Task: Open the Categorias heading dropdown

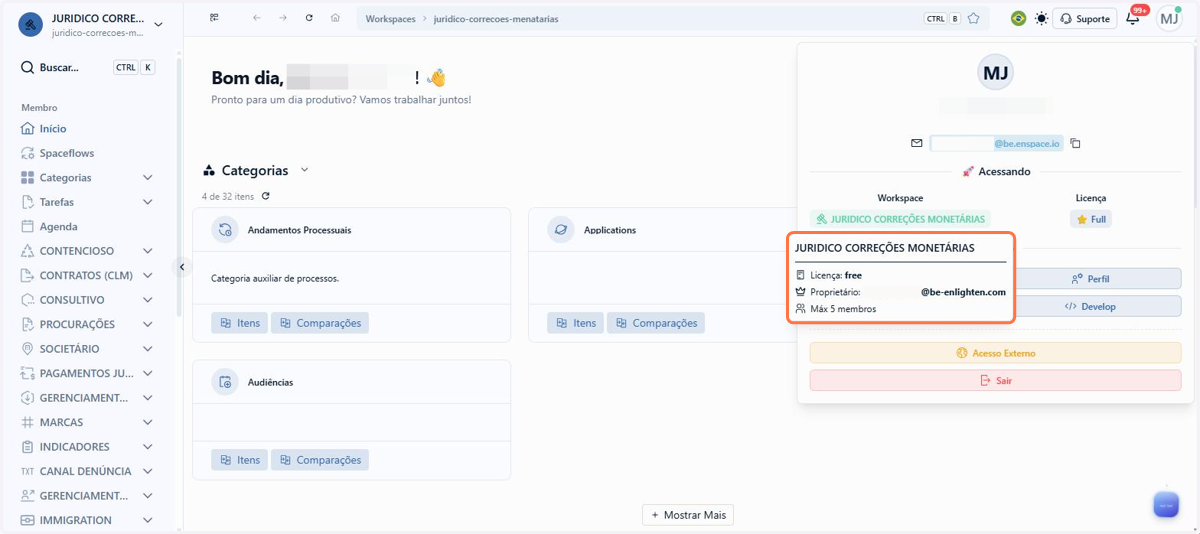Action: 305,171
